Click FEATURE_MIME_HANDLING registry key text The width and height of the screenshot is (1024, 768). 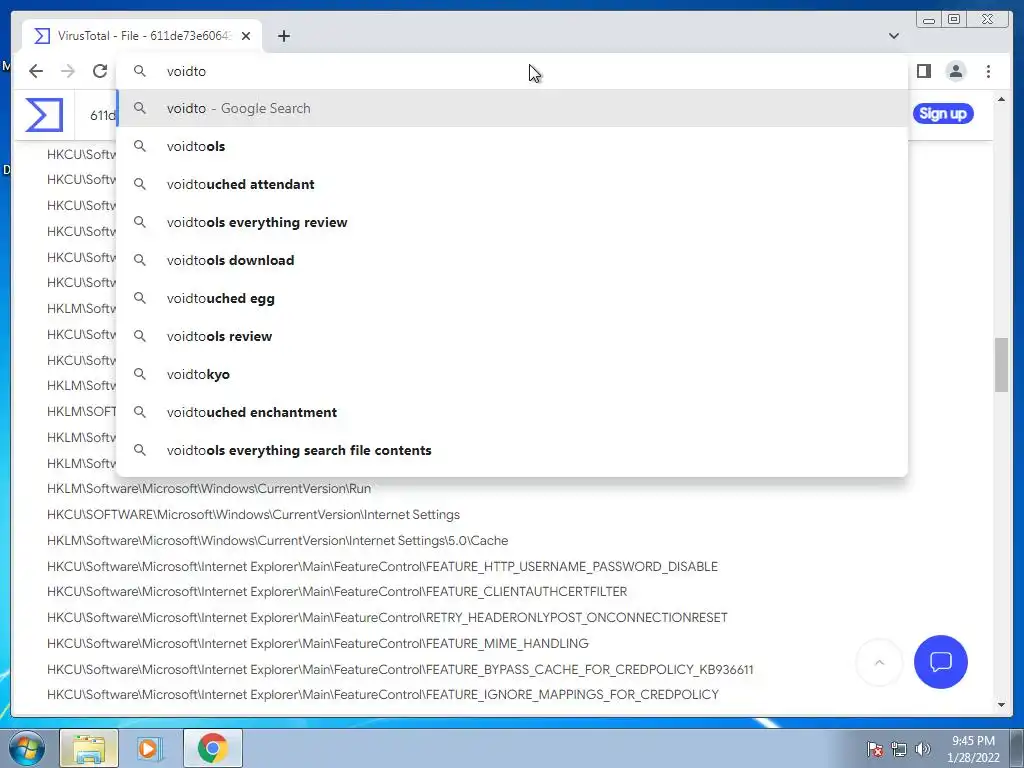[x=317, y=644]
